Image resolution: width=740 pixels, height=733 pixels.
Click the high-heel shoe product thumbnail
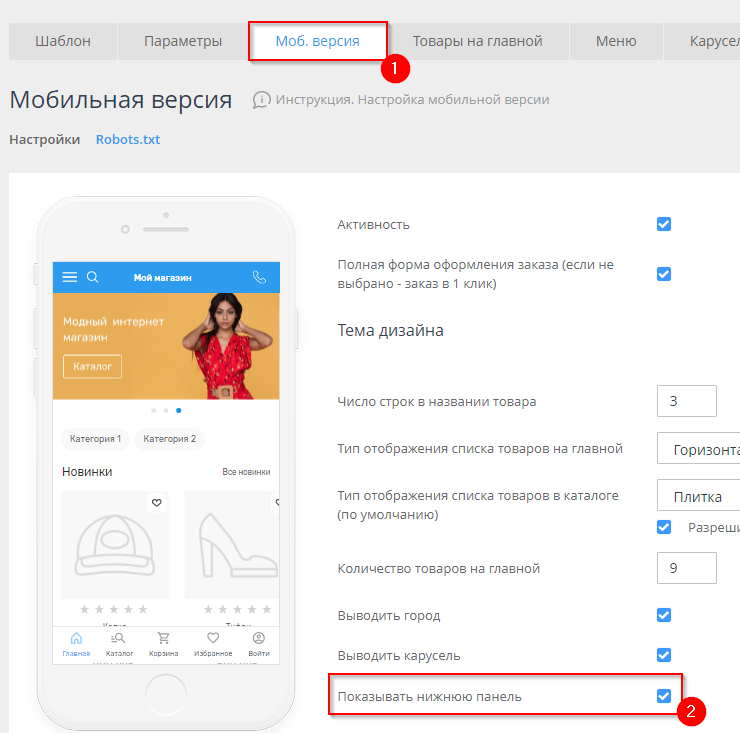(x=232, y=545)
